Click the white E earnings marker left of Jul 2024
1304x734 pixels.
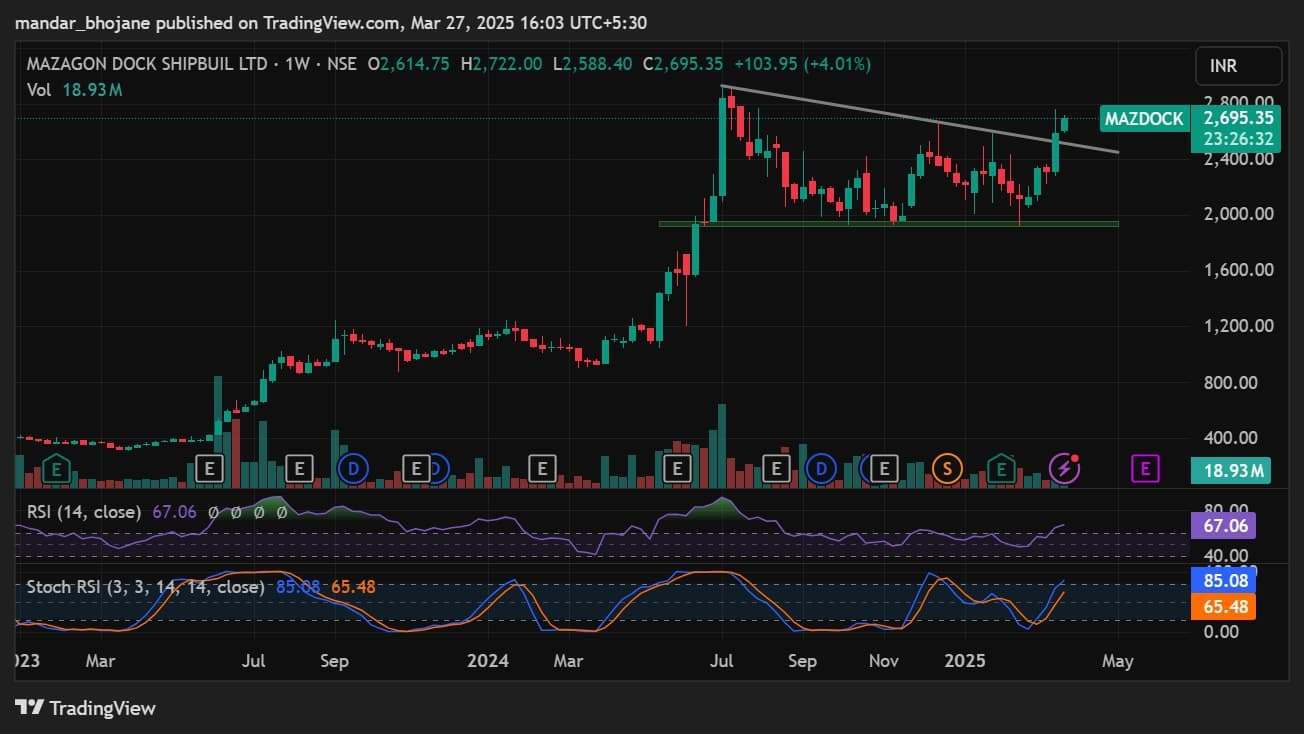point(679,467)
